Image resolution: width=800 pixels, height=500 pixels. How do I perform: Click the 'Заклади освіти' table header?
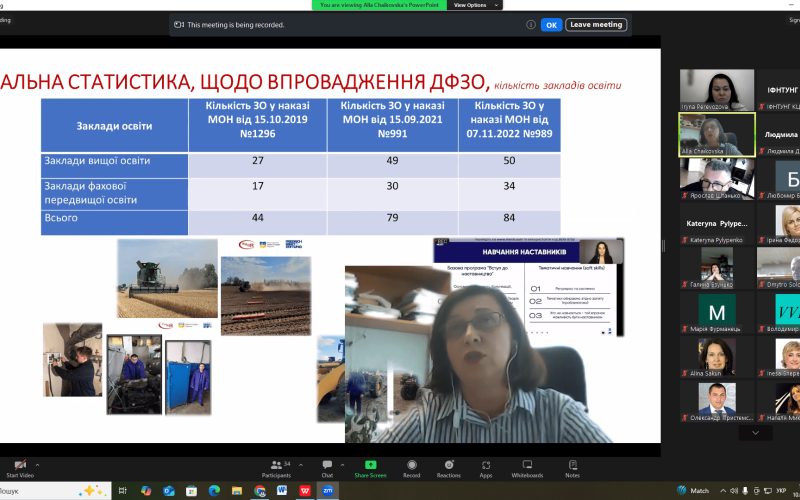[x=114, y=126]
